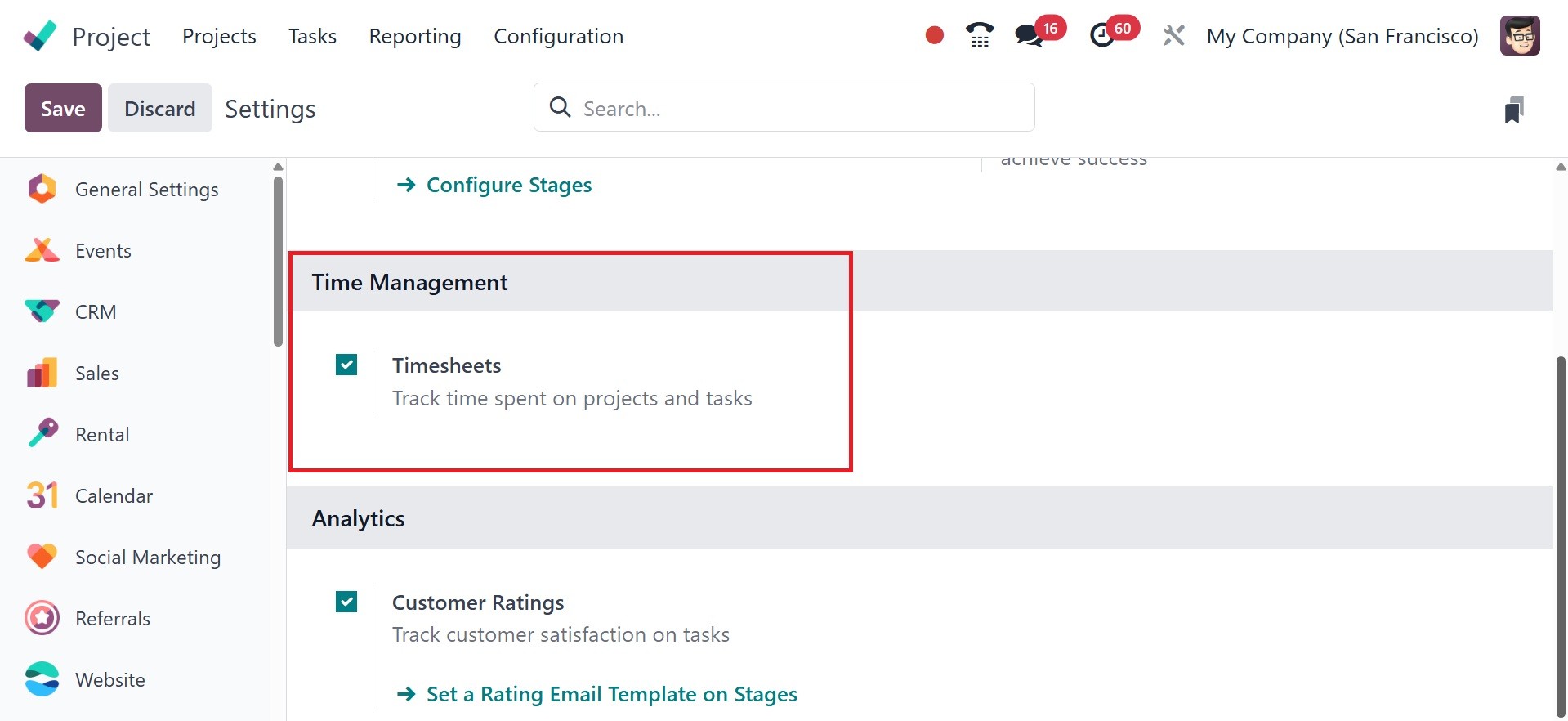The image size is (1568, 721).
Task: Click the debug tools wrench icon
Action: (1173, 36)
